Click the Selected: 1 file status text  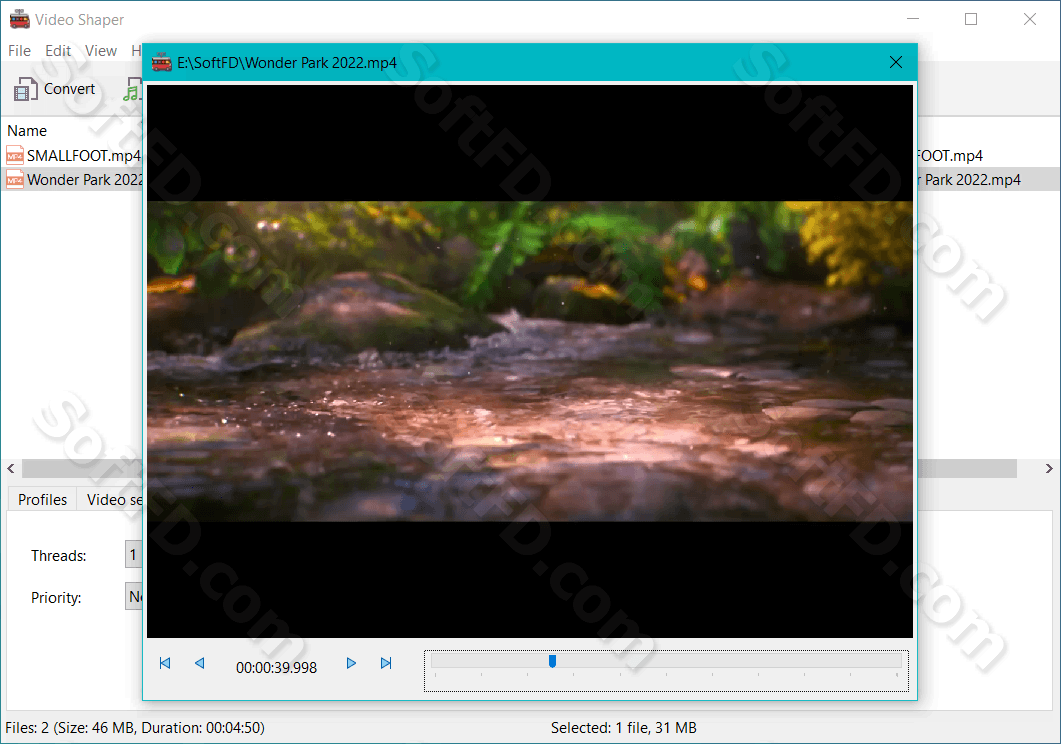point(623,728)
